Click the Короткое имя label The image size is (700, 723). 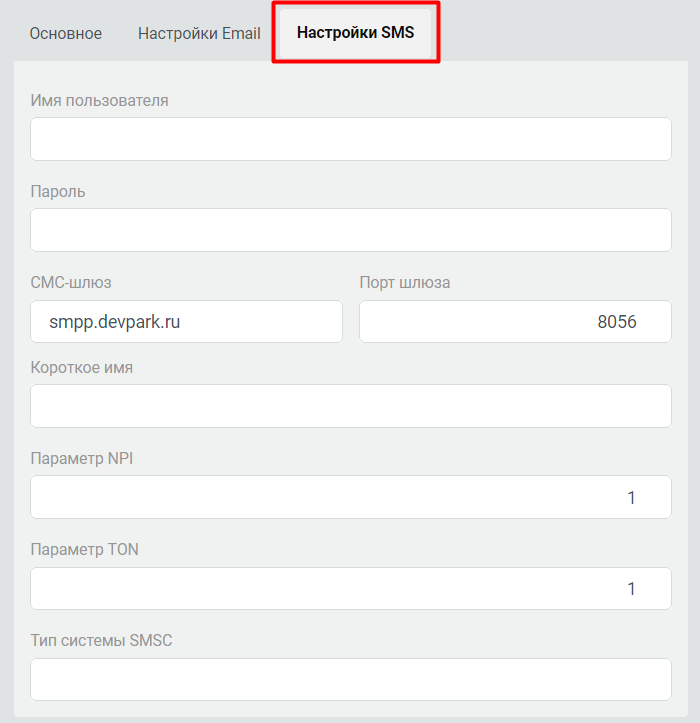pyautogui.click(x=81, y=367)
